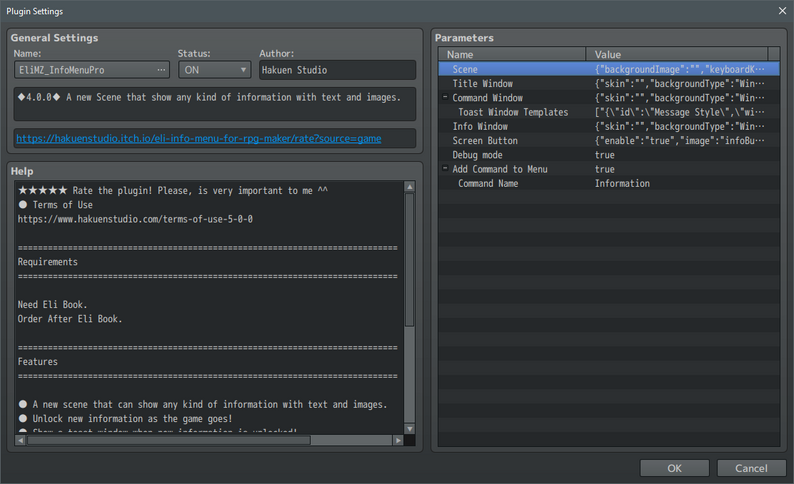Click the 'Terms of Use' help line
The width and height of the screenshot is (794, 484).
[56, 205]
